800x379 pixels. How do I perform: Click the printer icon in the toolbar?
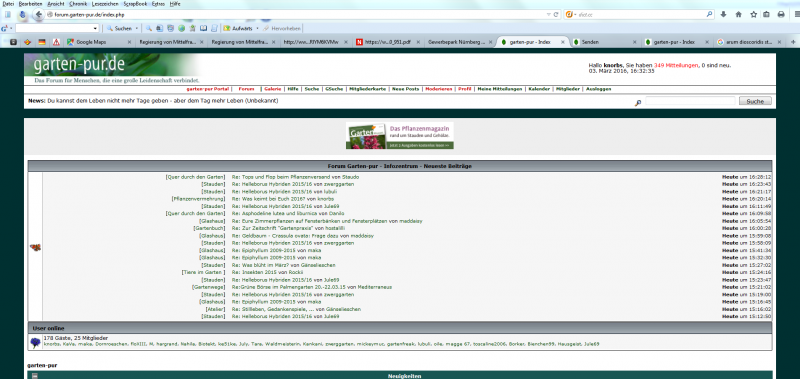tap(781, 15)
